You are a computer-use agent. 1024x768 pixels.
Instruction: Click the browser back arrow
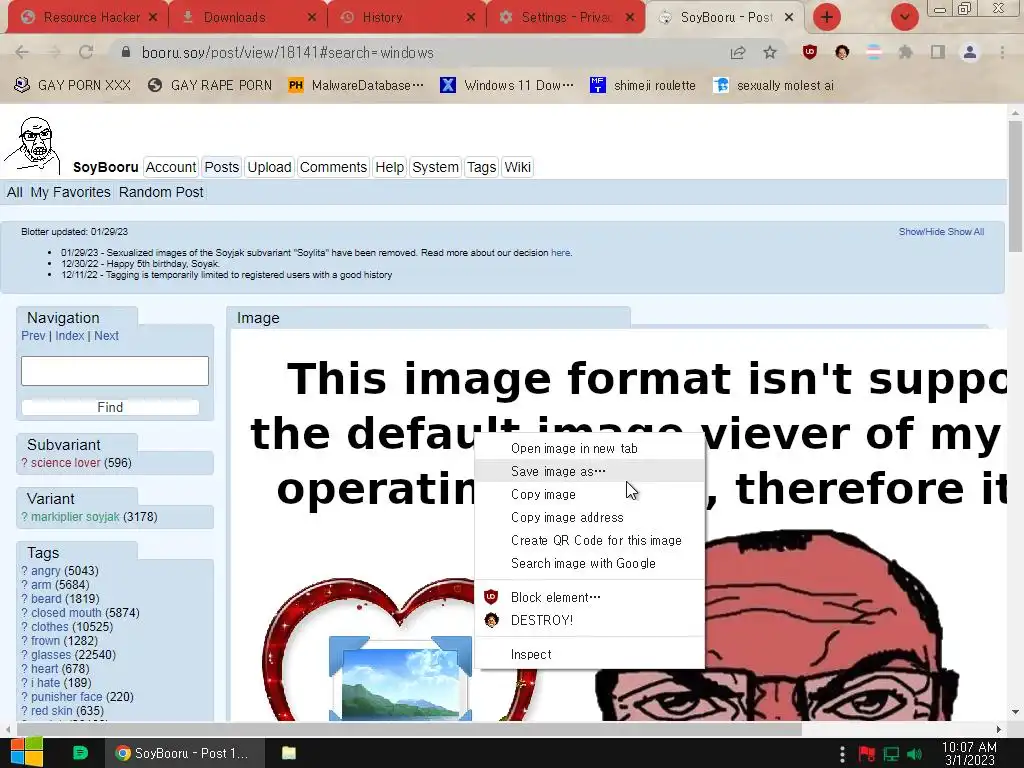click(x=22, y=53)
